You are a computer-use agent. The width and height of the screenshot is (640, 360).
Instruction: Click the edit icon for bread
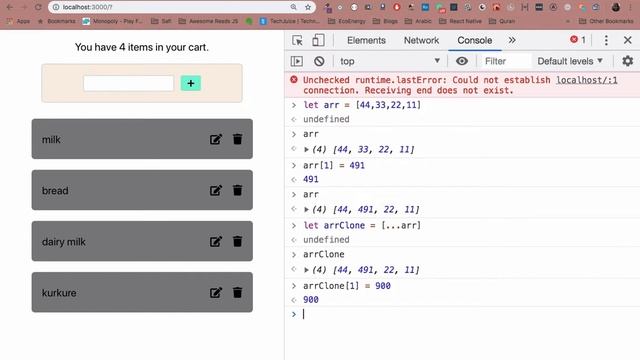[x=216, y=190]
